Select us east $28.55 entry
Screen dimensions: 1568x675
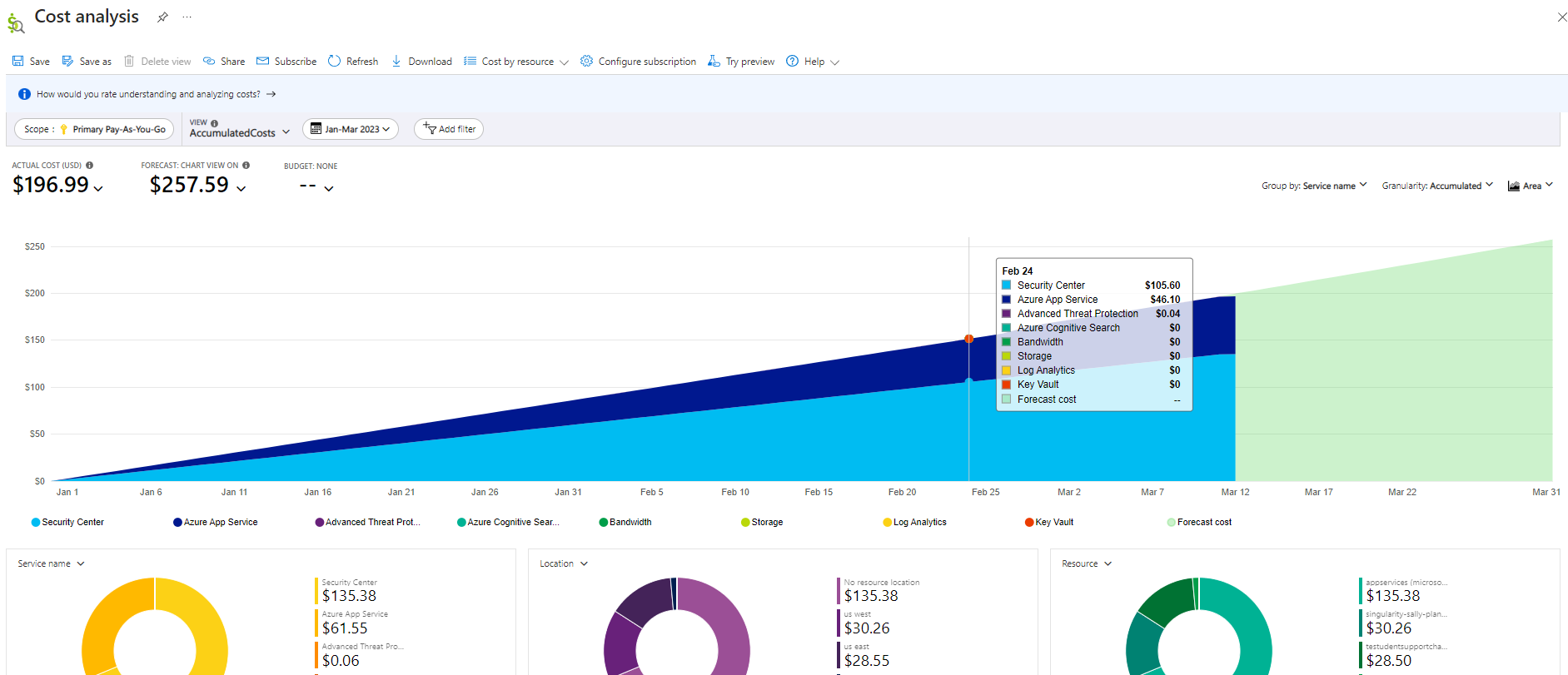click(x=864, y=655)
